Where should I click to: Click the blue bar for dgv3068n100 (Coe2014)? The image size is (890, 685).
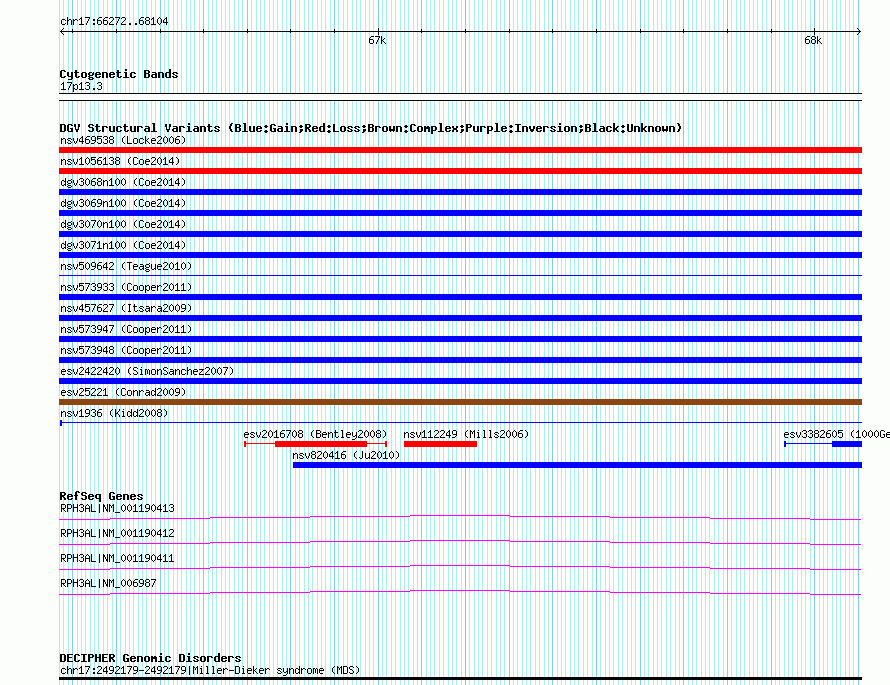460,192
